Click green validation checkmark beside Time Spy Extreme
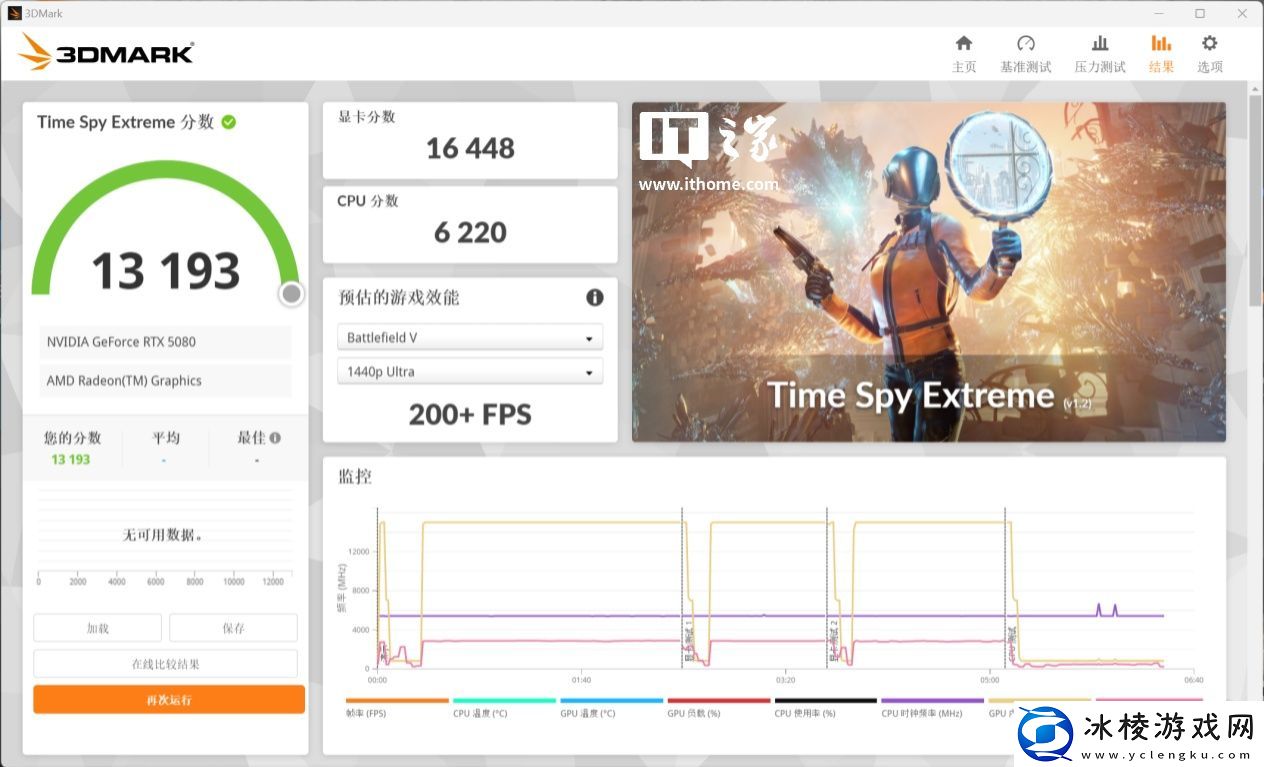Viewport: 1264px width, 767px height. (x=229, y=122)
